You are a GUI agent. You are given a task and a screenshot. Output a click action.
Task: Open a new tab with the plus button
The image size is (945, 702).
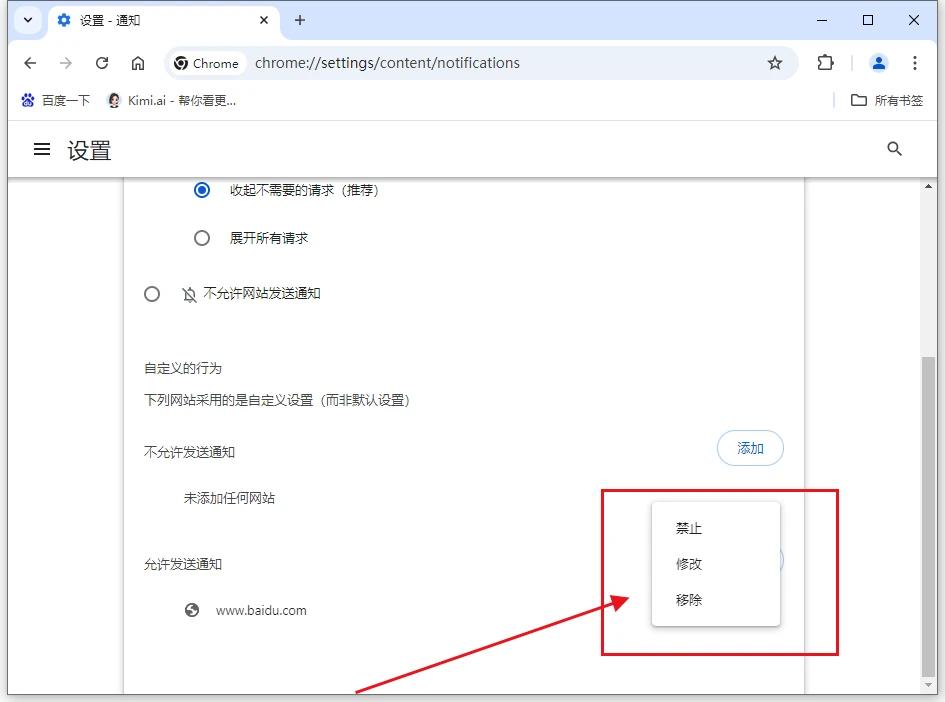click(x=300, y=20)
